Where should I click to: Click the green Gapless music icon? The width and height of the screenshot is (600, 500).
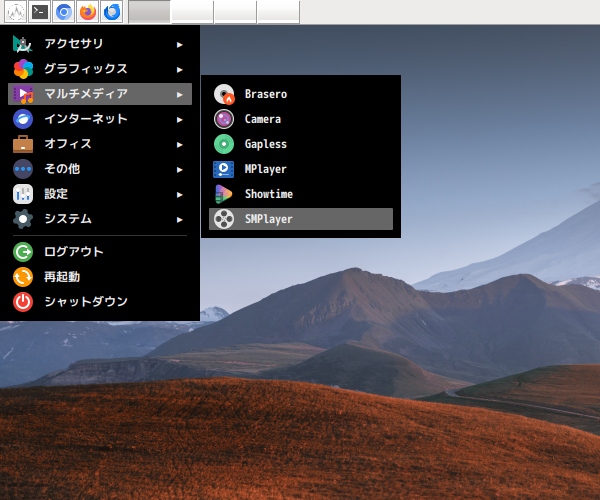point(224,144)
